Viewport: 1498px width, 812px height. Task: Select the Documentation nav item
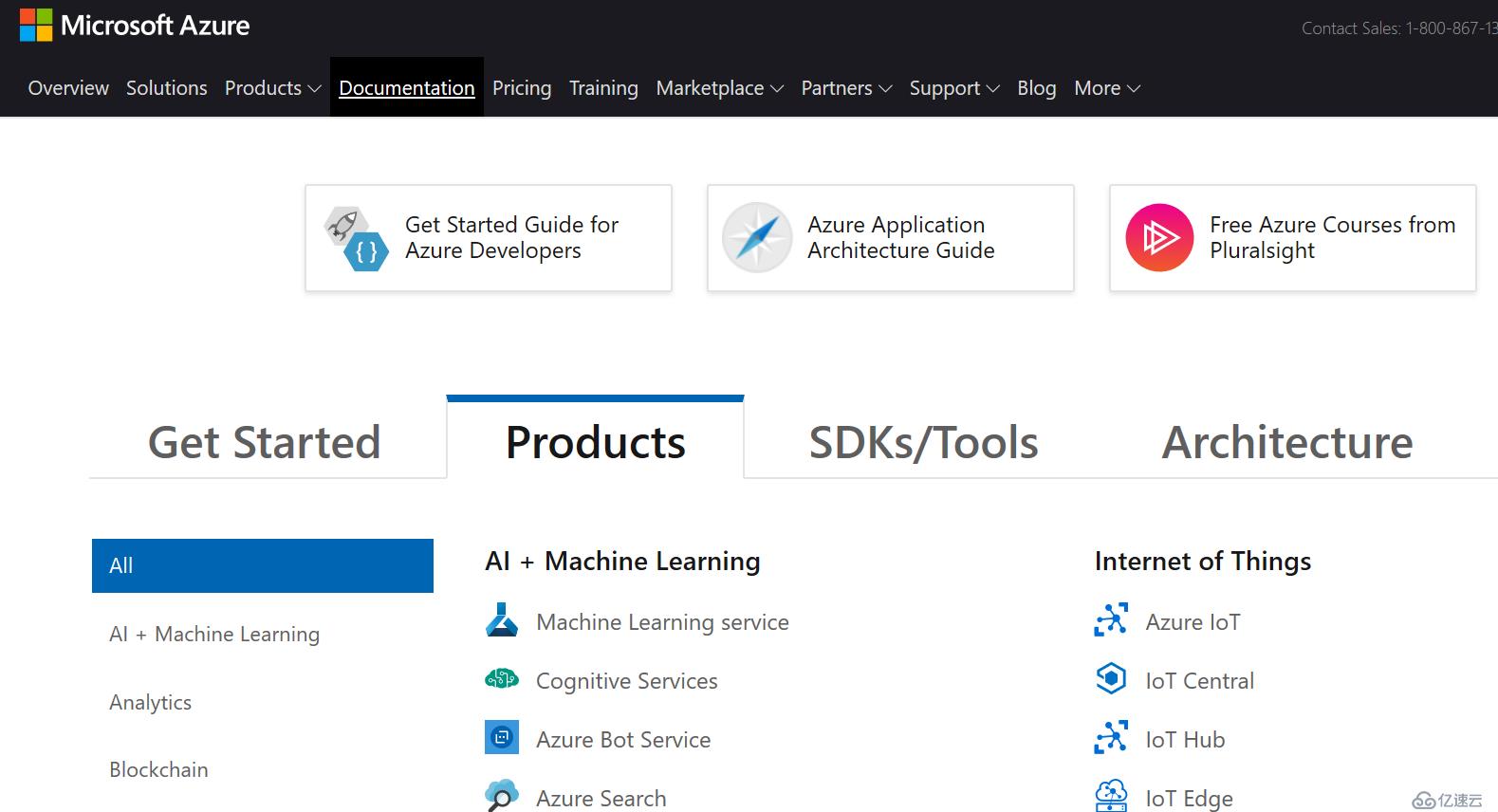pyautogui.click(x=406, y=88)
